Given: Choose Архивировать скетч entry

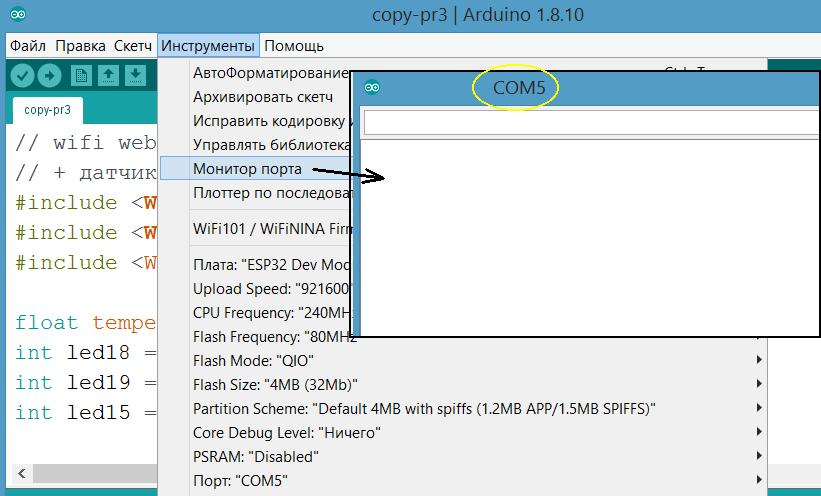Looking at the screenshot, I should (263, 97).
